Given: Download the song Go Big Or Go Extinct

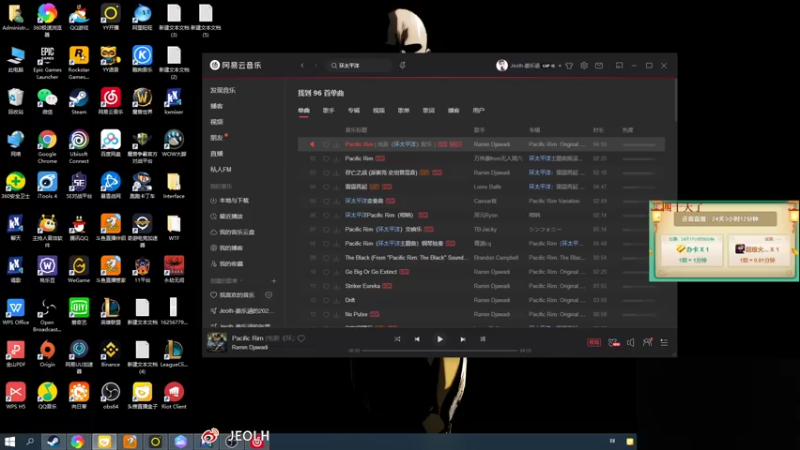Looking at the screenshot, I should [336, 272].
